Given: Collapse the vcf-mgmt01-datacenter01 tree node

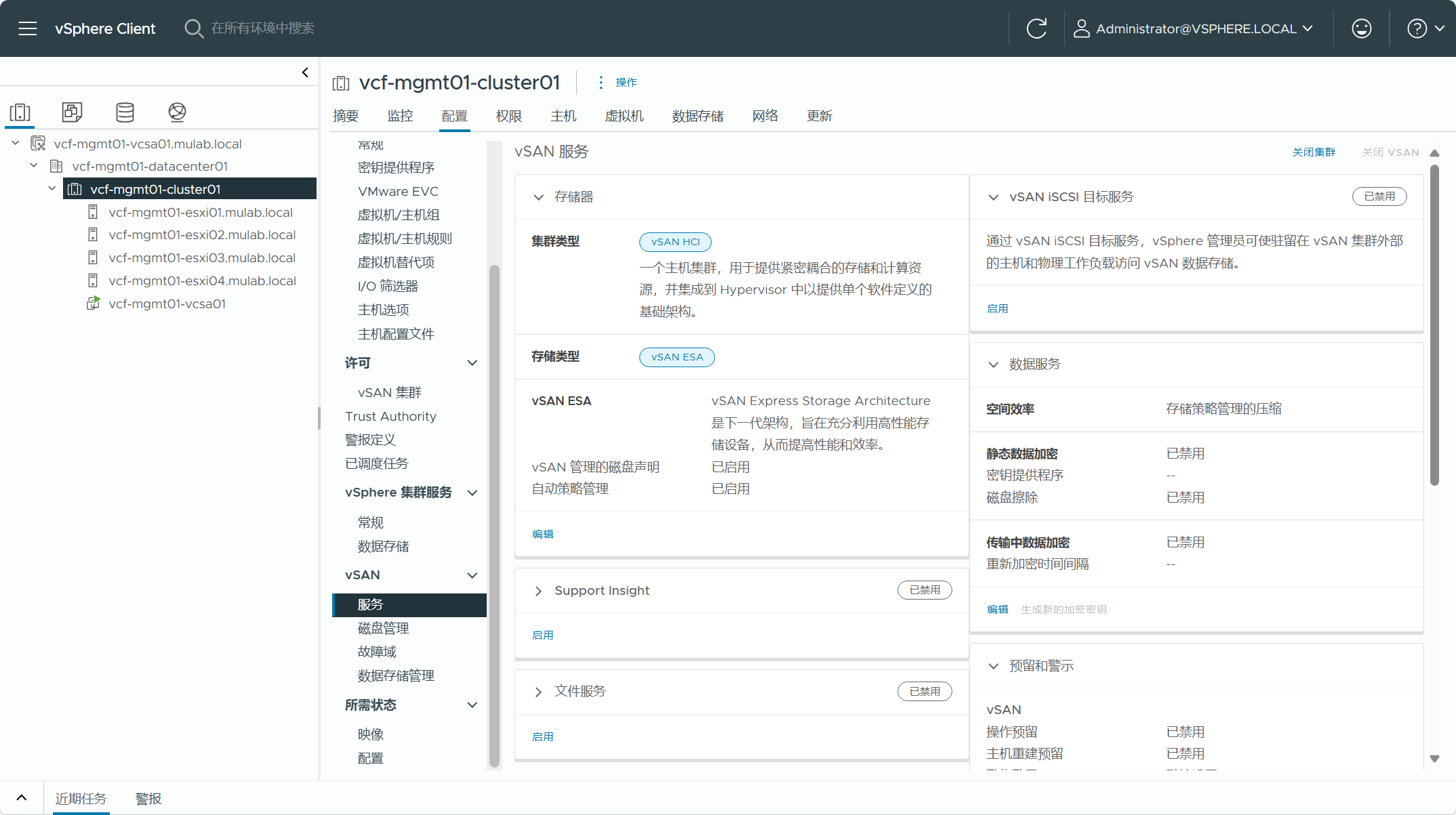Looking at the screenshot, I should click(x=34, y=166).
